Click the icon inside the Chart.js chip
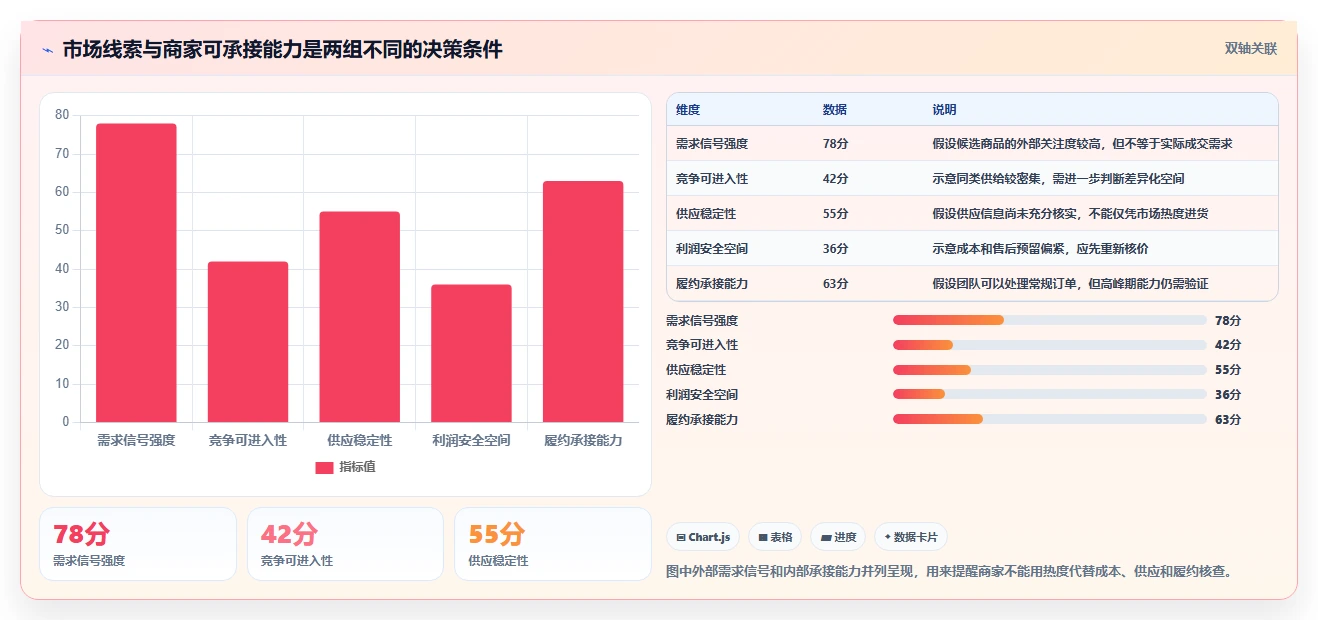 pos(681,538)
